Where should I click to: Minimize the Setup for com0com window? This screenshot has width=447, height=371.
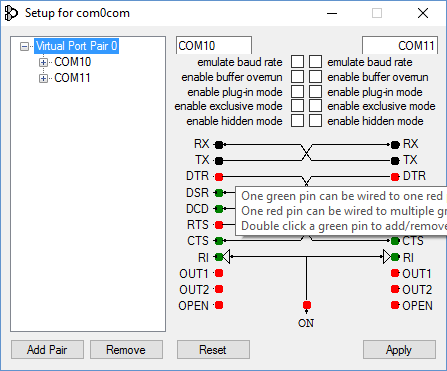pyautogui.click(x=332, y=13)
